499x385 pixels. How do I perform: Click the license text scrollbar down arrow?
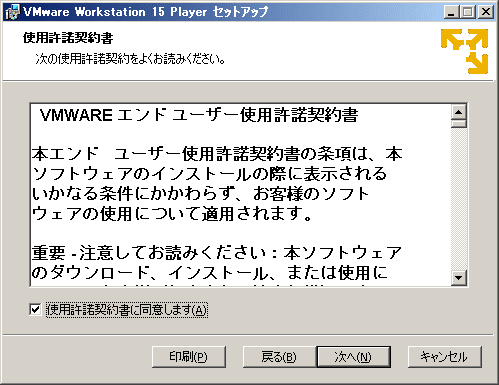459,278
